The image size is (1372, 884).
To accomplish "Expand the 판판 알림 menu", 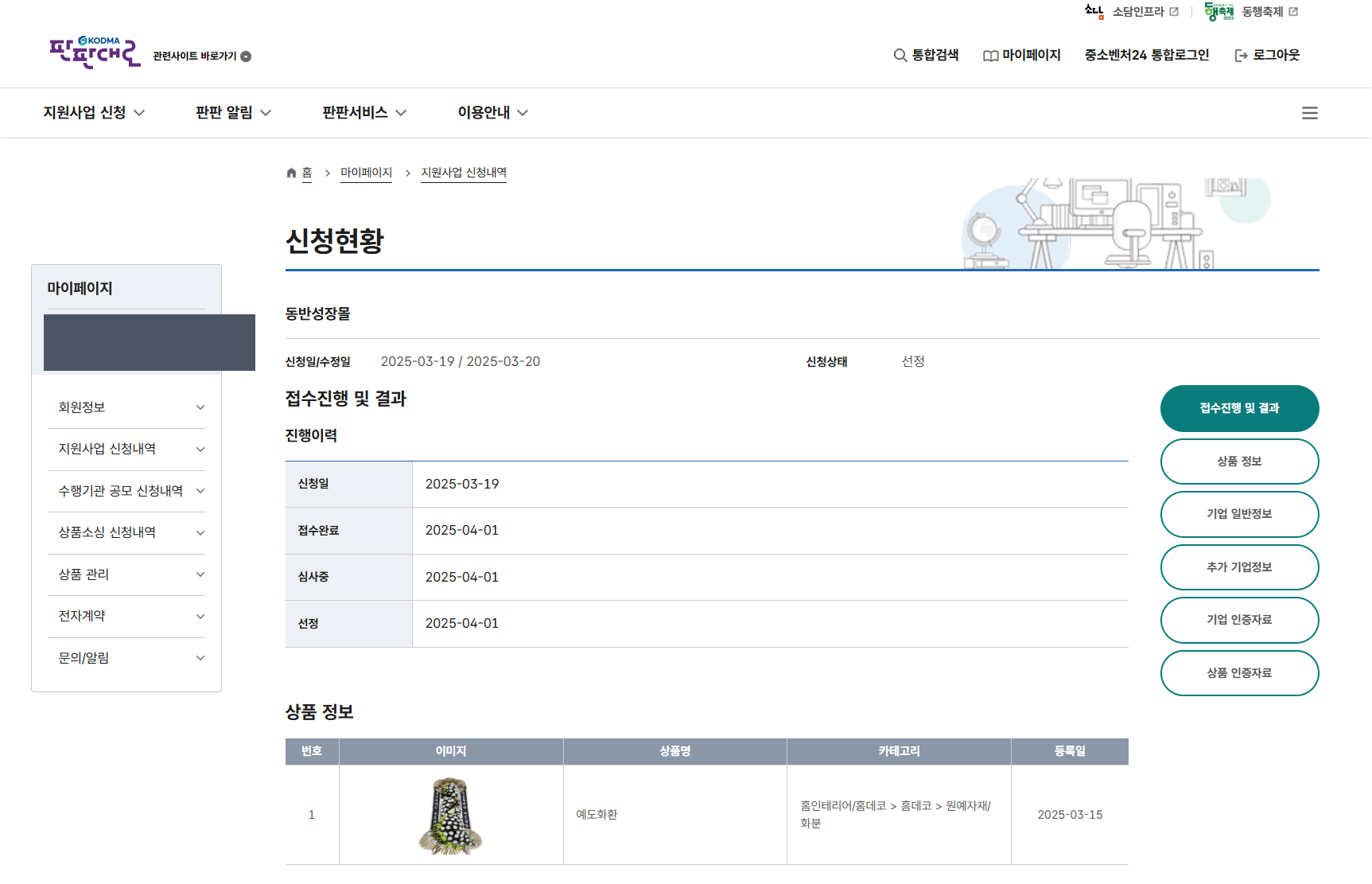I will [x=233, y=113].
